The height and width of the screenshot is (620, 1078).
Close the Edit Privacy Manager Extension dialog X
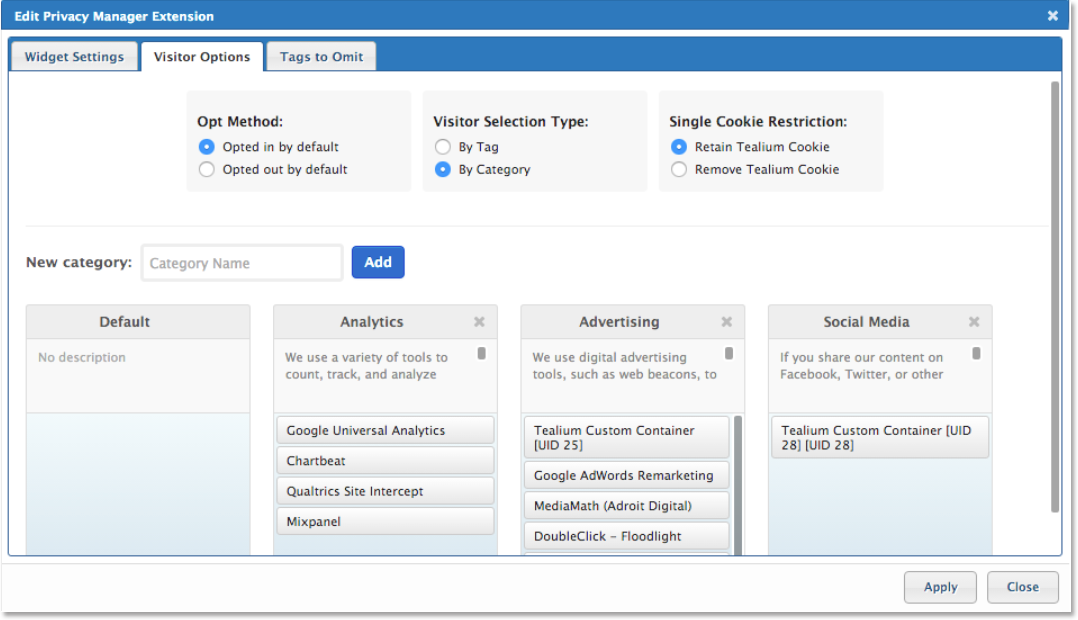[1053, 15]
